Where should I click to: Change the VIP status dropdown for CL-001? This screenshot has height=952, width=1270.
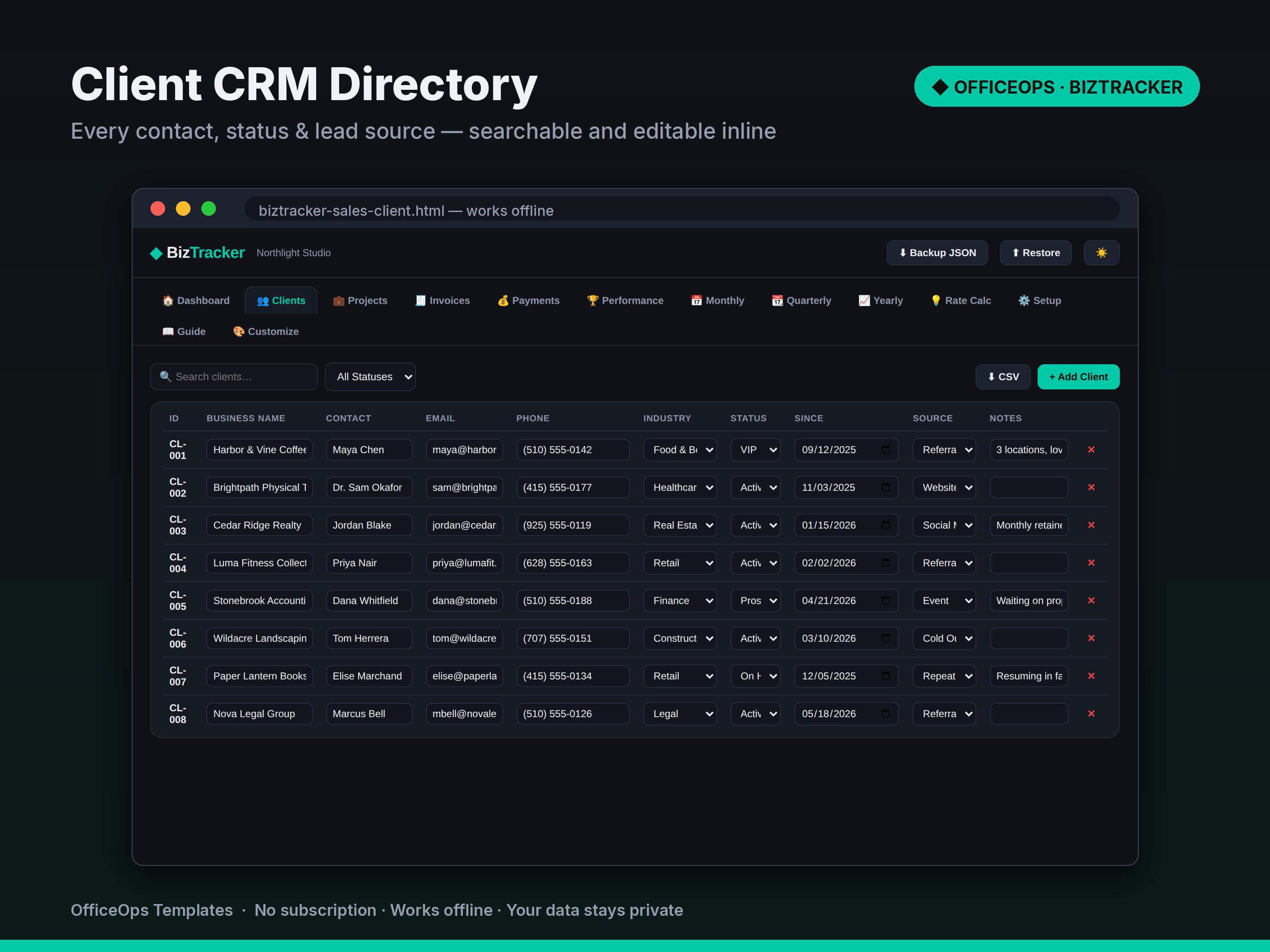755,449
